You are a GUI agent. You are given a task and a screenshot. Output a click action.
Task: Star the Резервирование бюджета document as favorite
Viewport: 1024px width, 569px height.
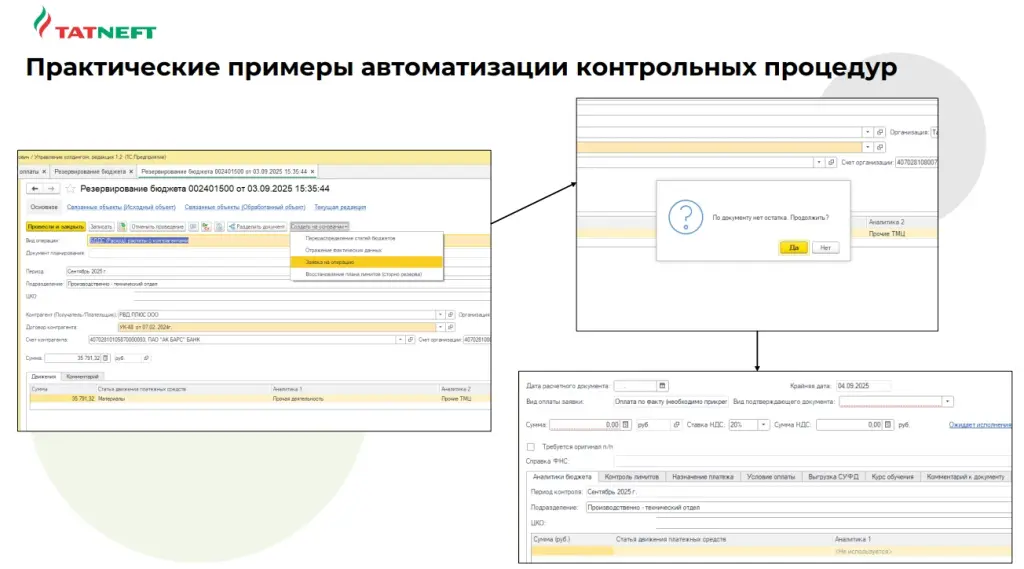coord(71,189)
